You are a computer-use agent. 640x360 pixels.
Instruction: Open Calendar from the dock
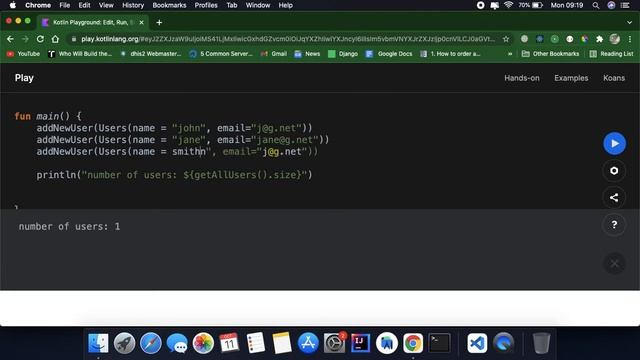point(229,343)
